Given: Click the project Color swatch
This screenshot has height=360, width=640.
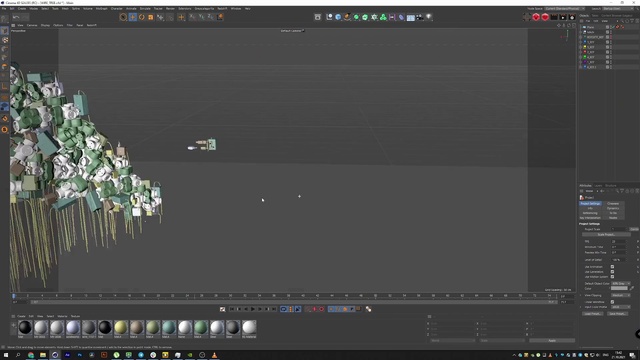Looking at the screenshot, I should pyautogui.click(x=619, y=288).
